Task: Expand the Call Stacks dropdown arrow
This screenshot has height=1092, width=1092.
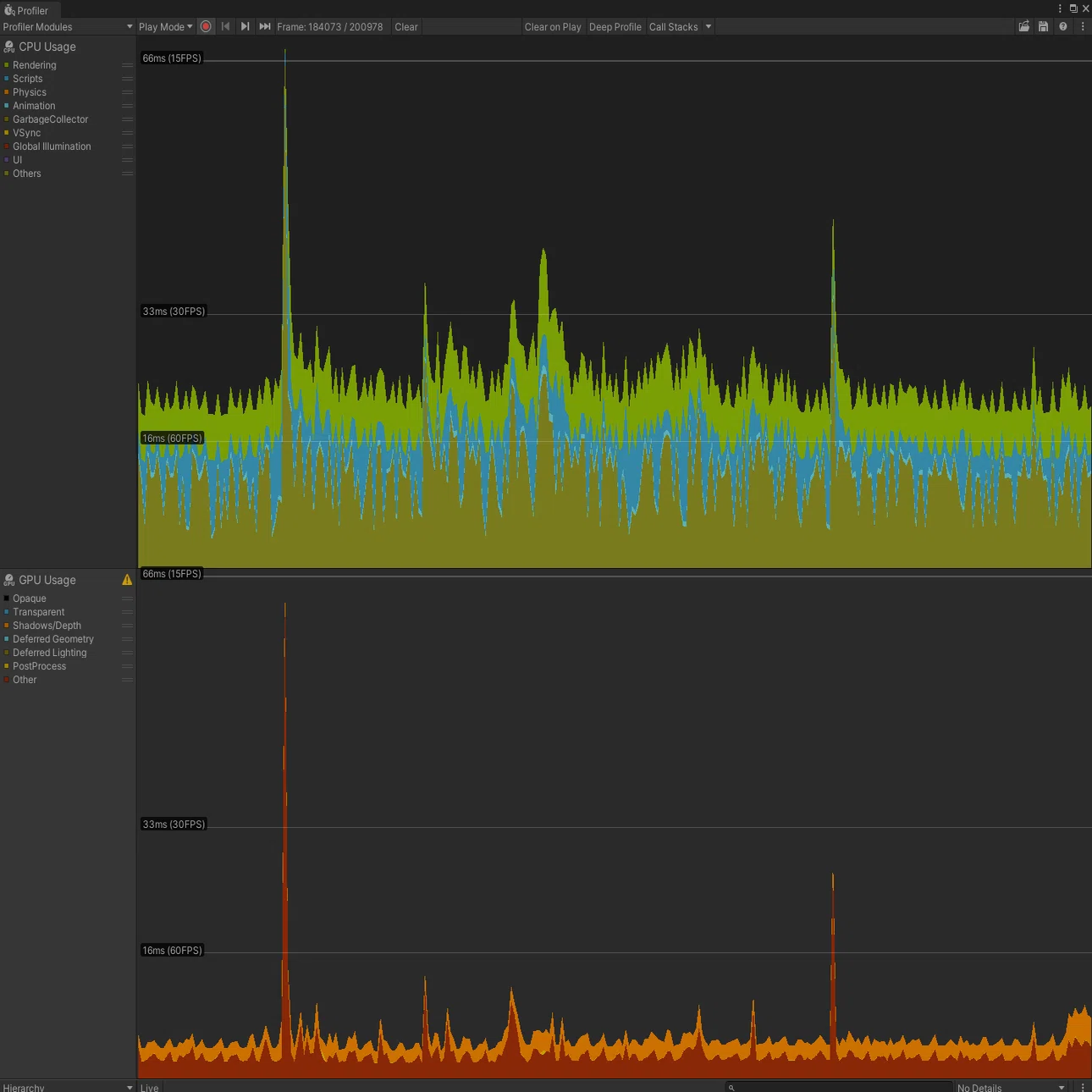Action: [x=709, y=26]
